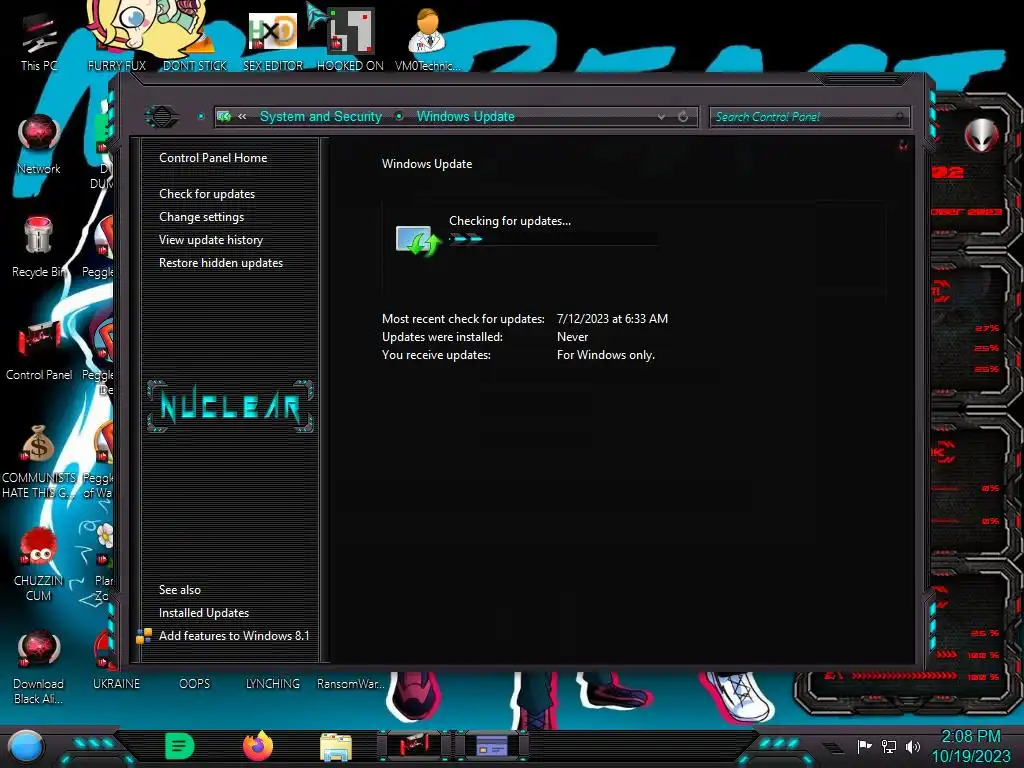Click Check for updates link

207,194
